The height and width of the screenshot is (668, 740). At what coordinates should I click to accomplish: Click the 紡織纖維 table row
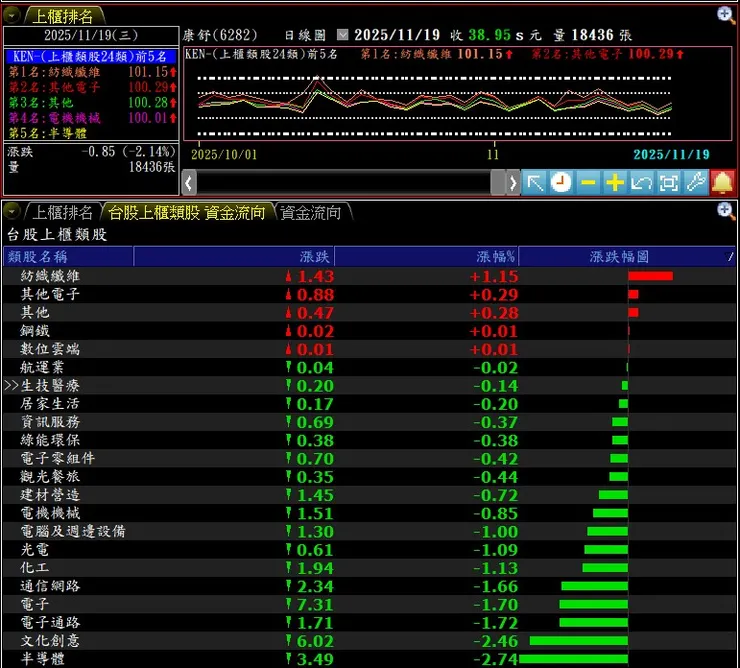coord(369,276)
